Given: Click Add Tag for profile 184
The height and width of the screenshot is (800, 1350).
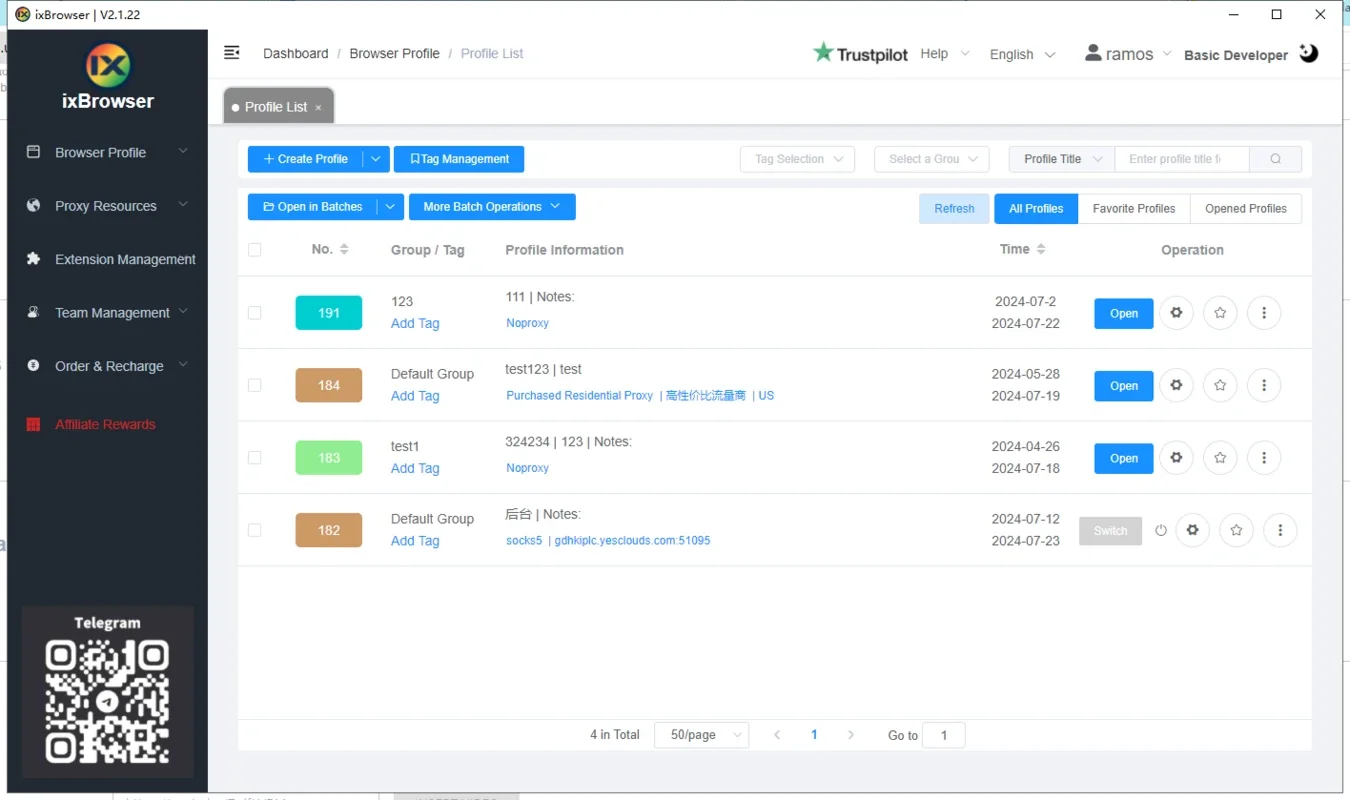Looking at the screenshot, I should click(x=415, y=396).
